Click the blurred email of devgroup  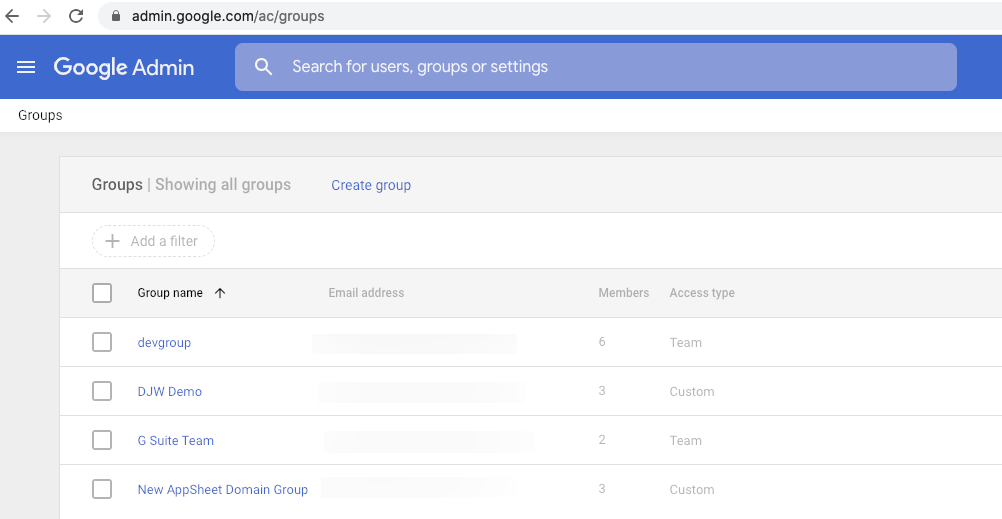pyautogui.click(x=415, y=343)
